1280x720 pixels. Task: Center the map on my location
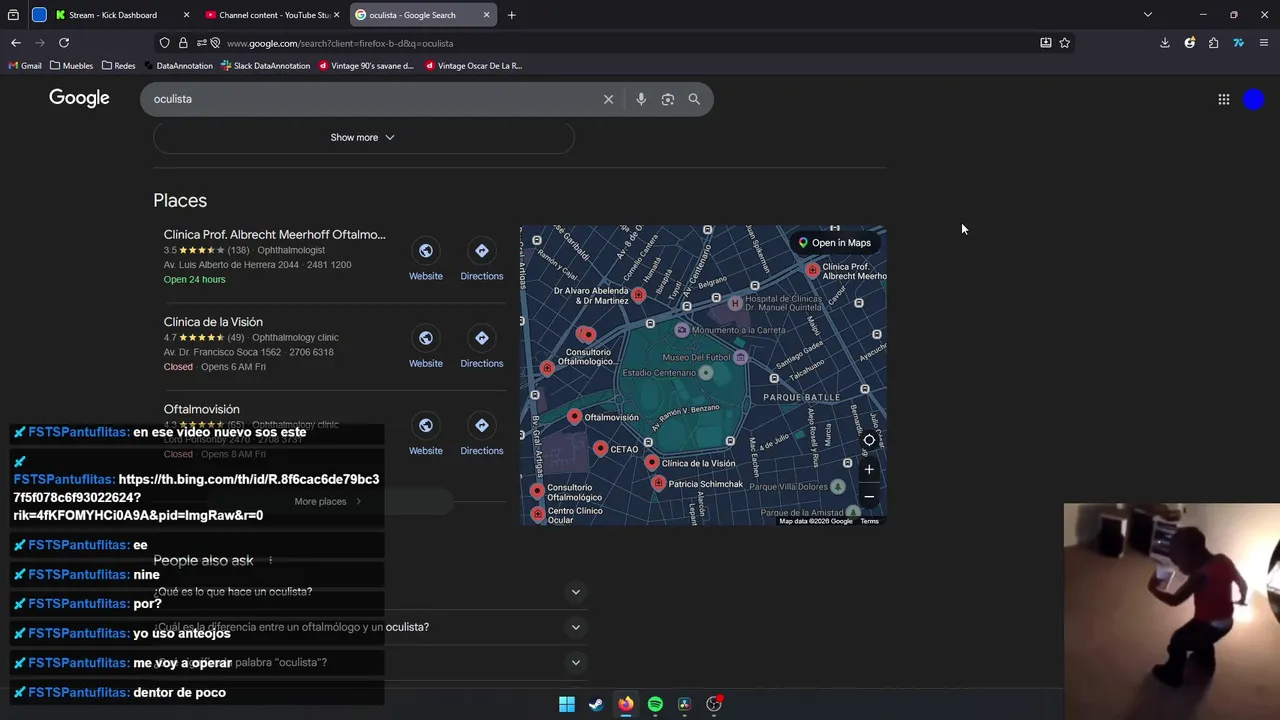[x=869, y=440]
